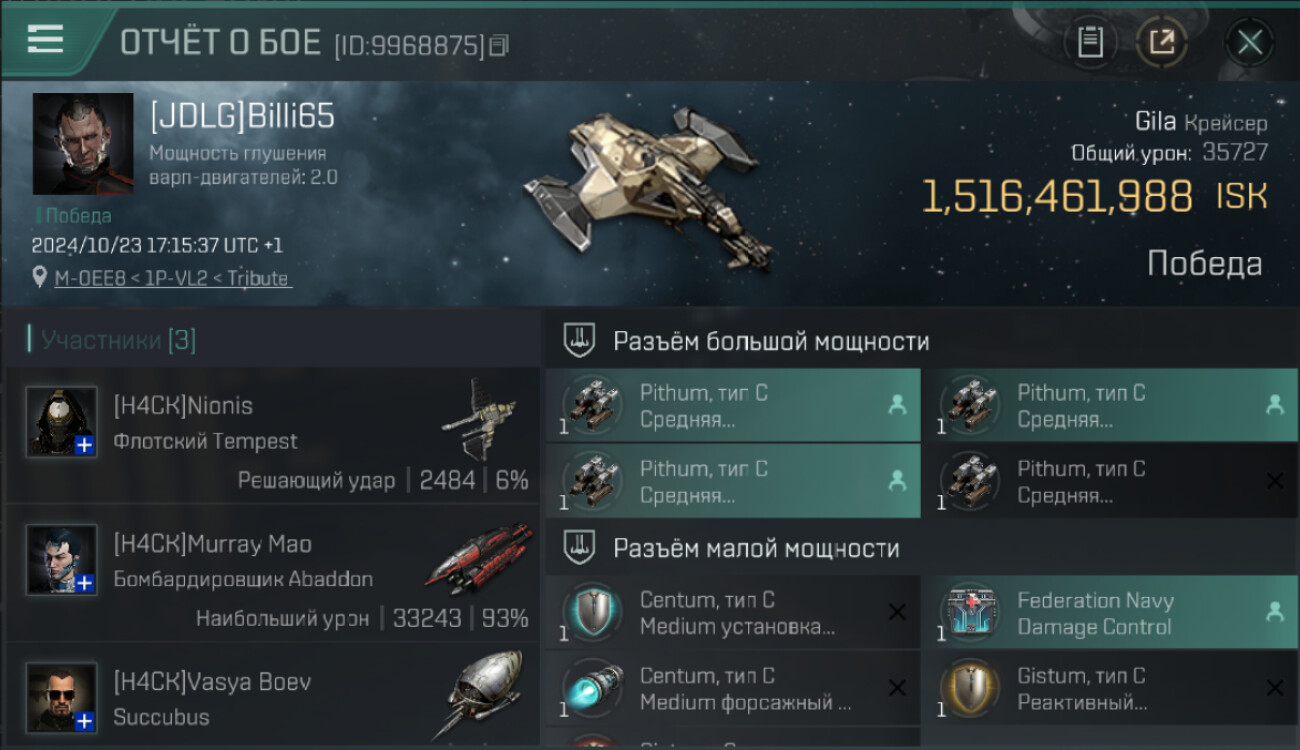Add Nionis as contact via plus badge
Screen dimensions: 1300x750
tap(85, 445)
